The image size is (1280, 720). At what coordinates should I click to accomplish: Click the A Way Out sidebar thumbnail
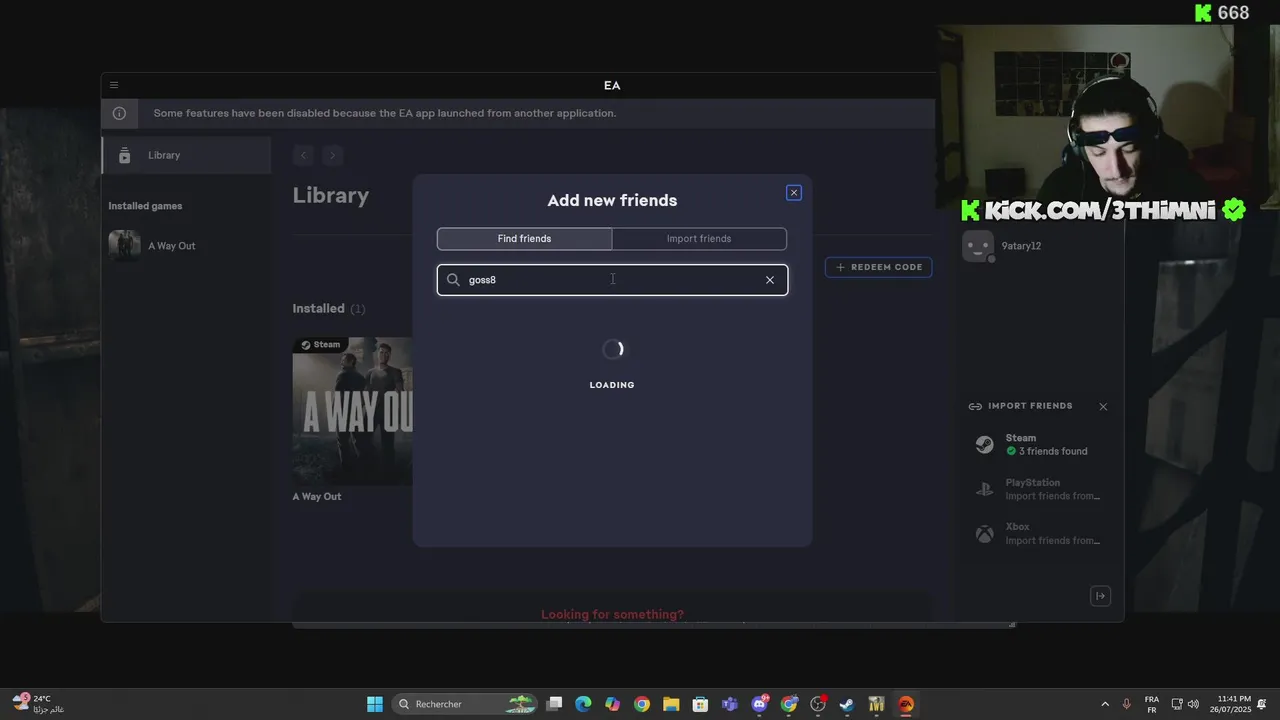[x=124, y=246]
